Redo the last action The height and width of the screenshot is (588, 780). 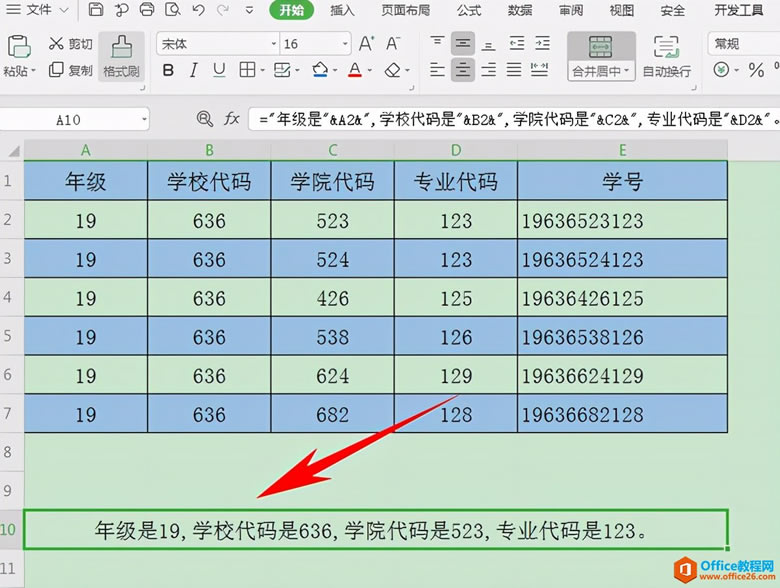tap(223, 9)
